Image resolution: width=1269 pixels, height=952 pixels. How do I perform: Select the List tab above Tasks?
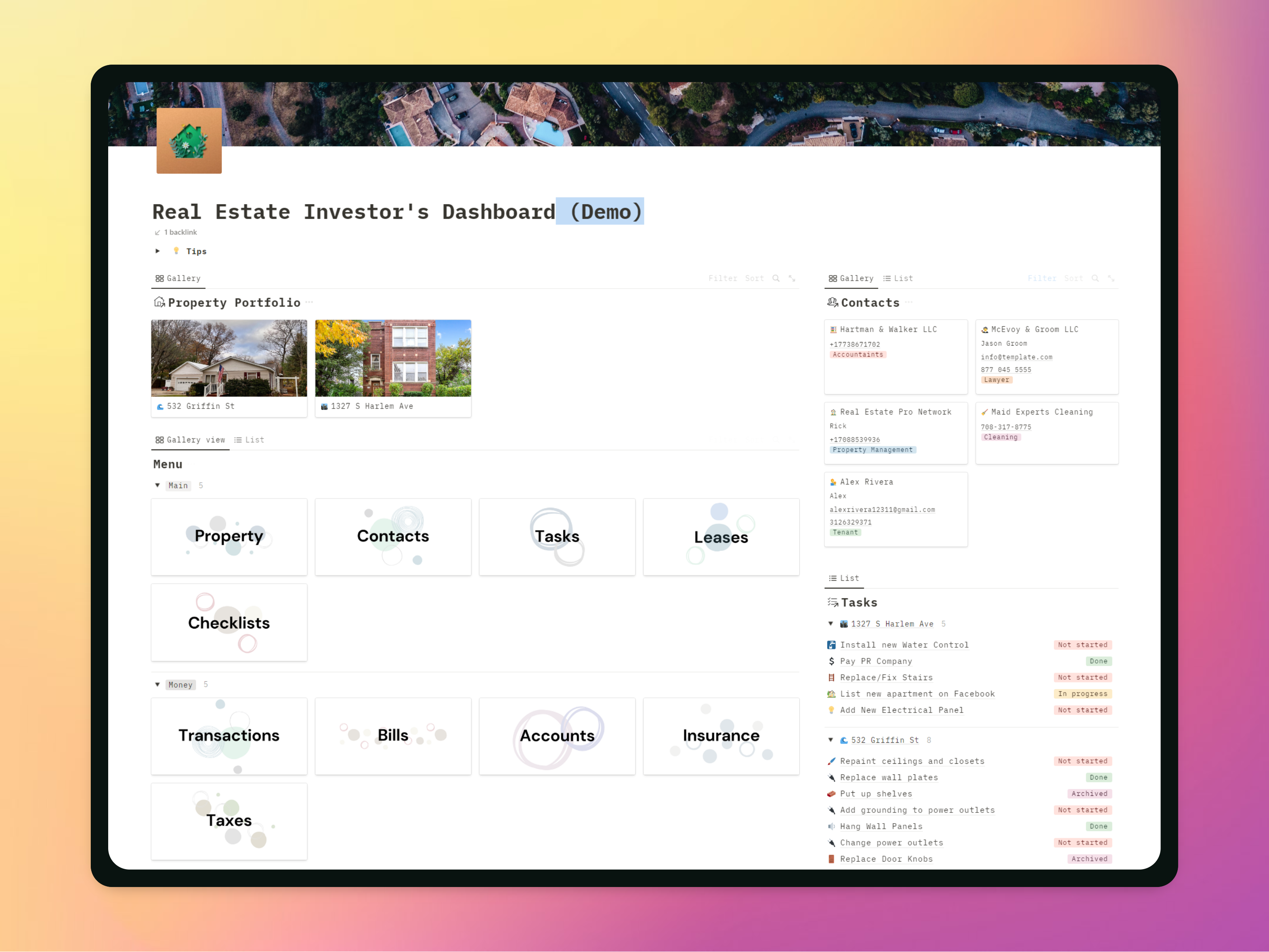pyautogui.click(x=844, y=578)
